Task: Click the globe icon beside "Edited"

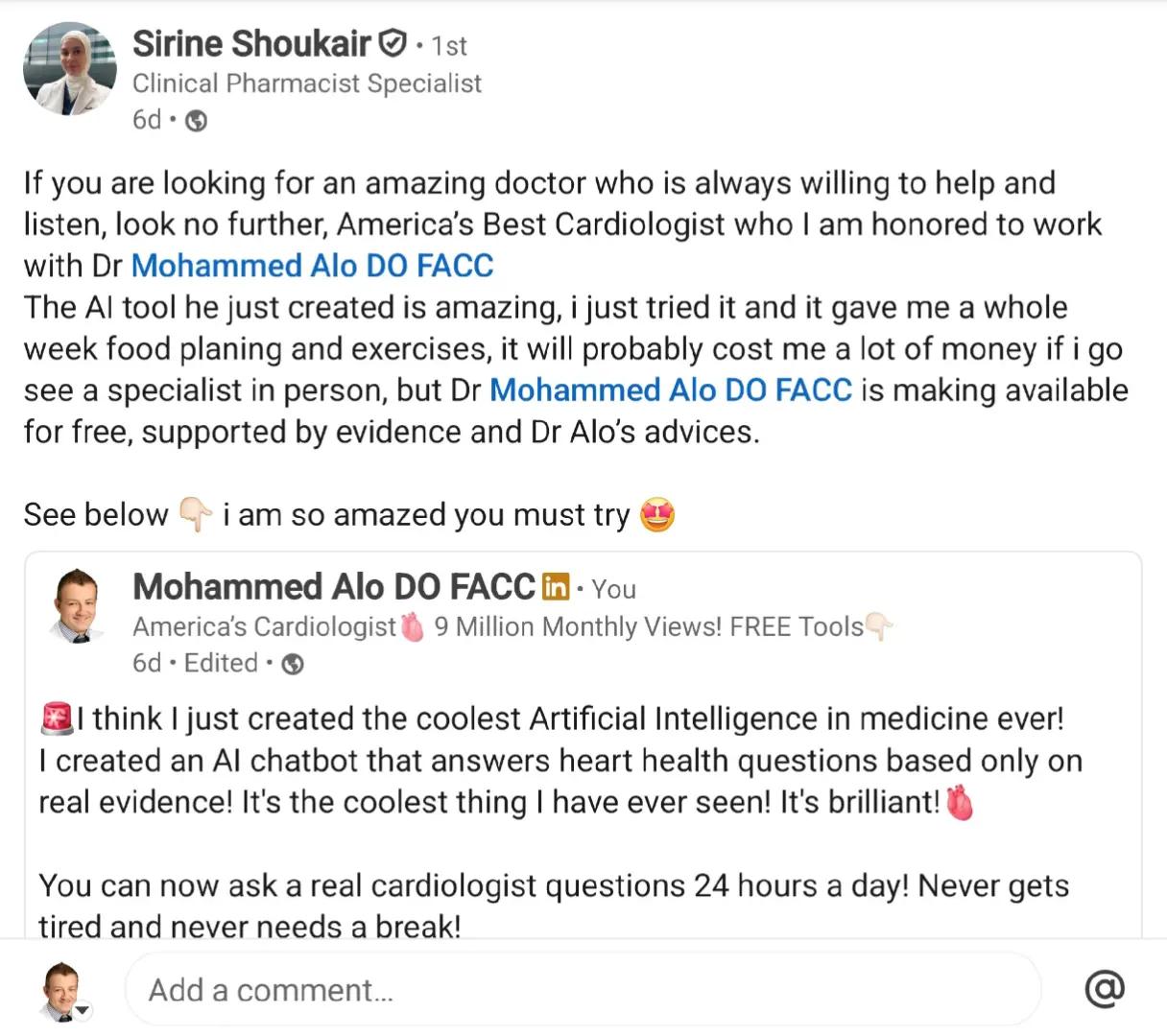Action: click(x=294, y=664)
